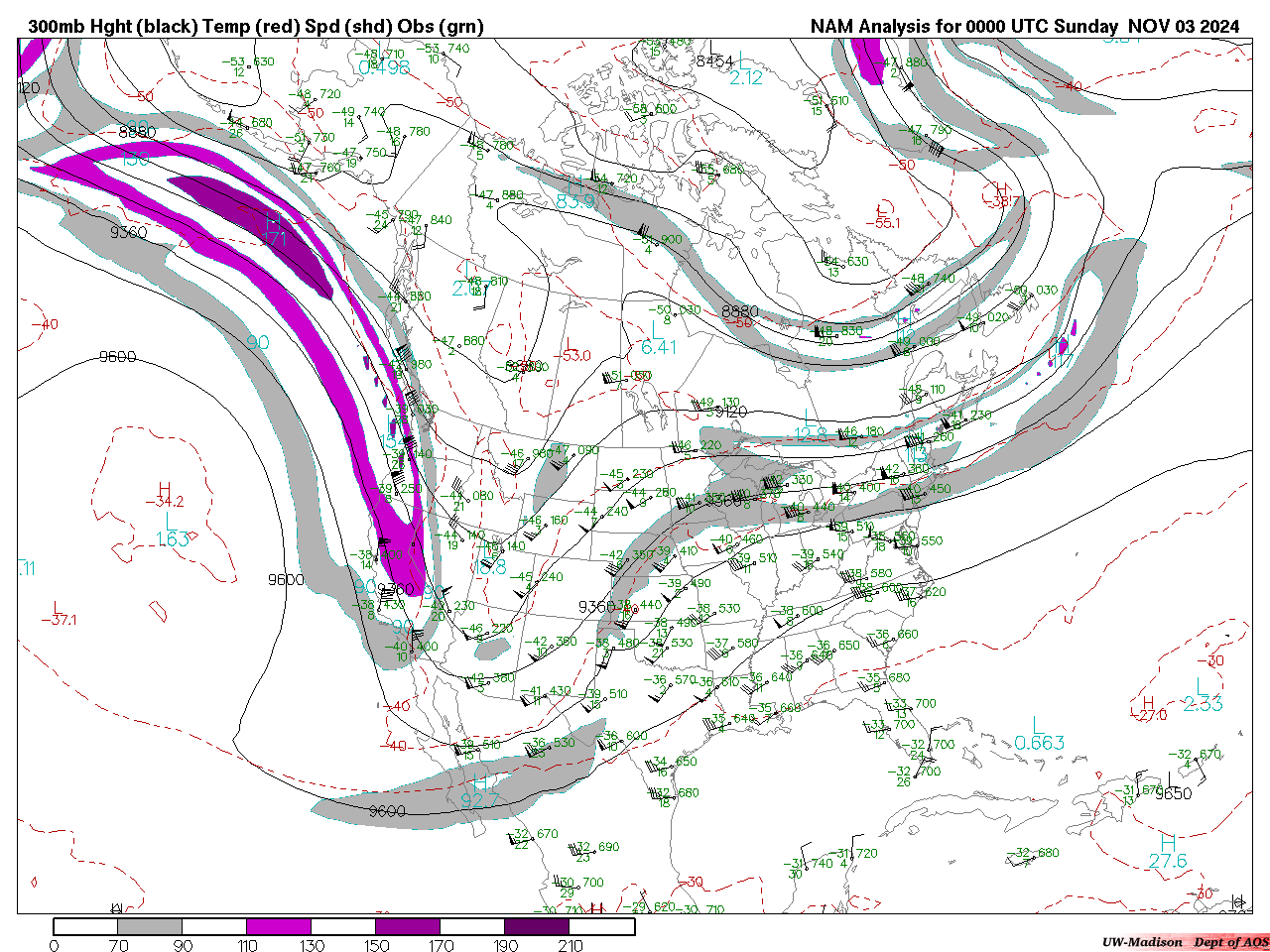
Task: Click the H 92.7 speed marker over Mexico
Action: tap(480, 791)
